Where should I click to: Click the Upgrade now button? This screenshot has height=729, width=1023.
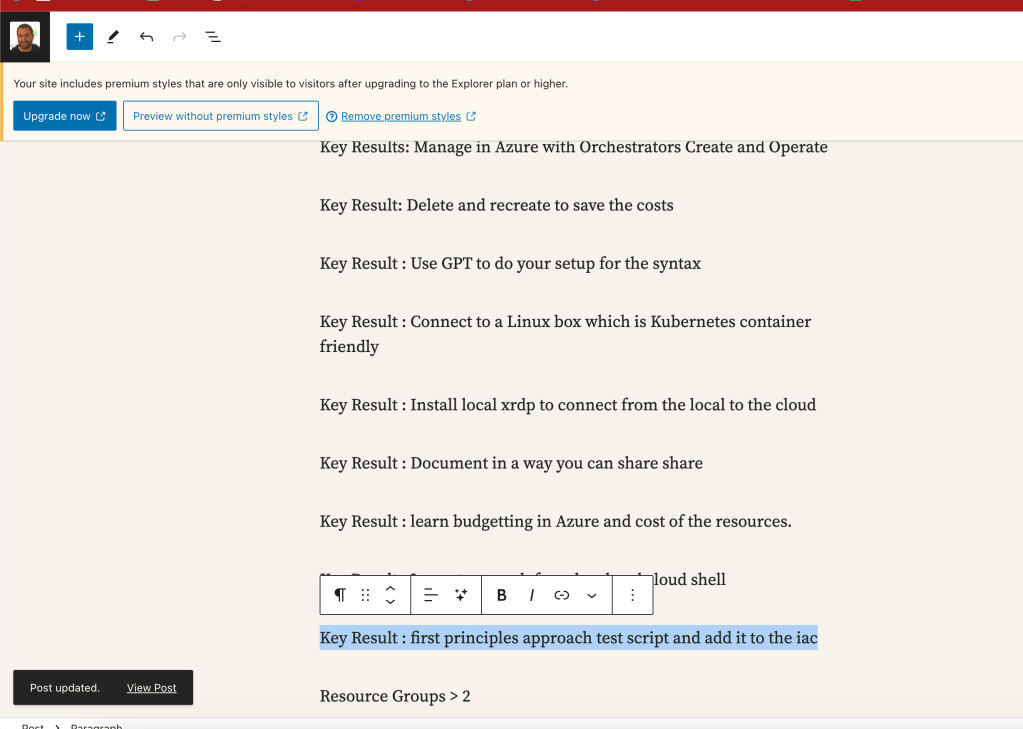(65, 116)
